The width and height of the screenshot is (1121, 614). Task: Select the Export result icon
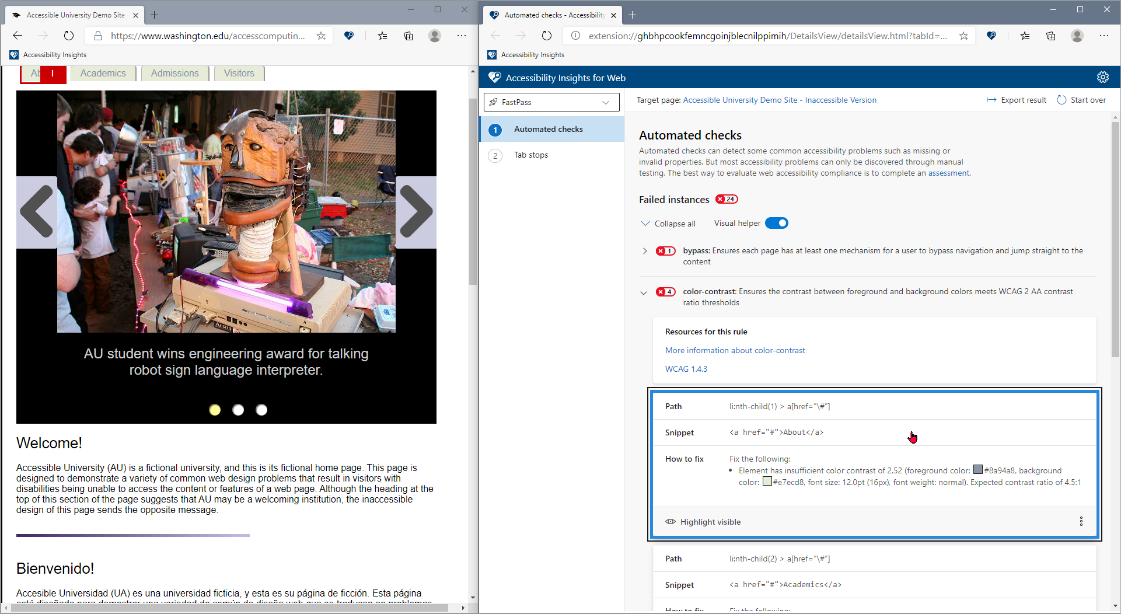991,100
